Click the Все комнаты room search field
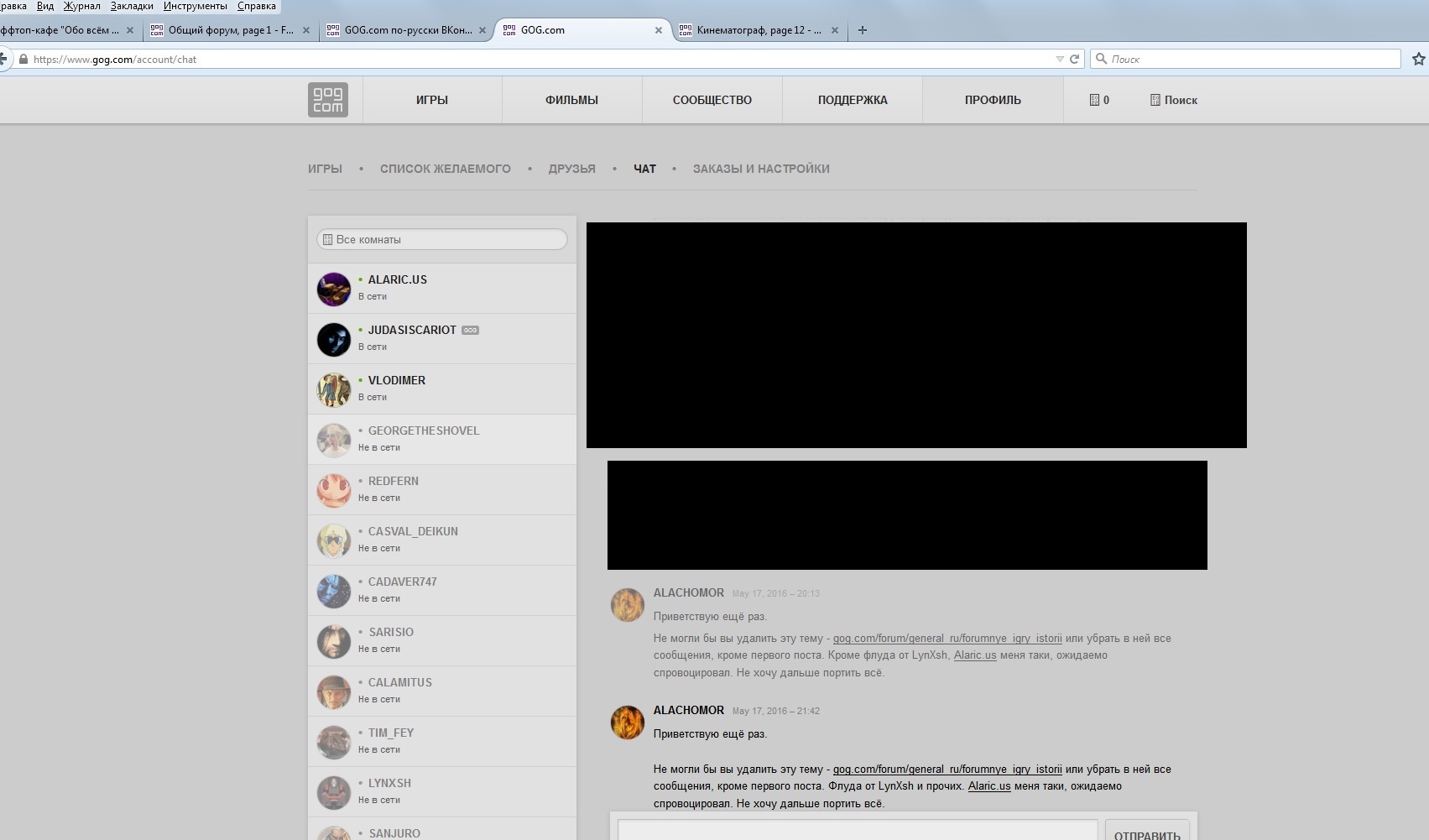This screenshot has width=1429, height=840. (x=442, y=239)
